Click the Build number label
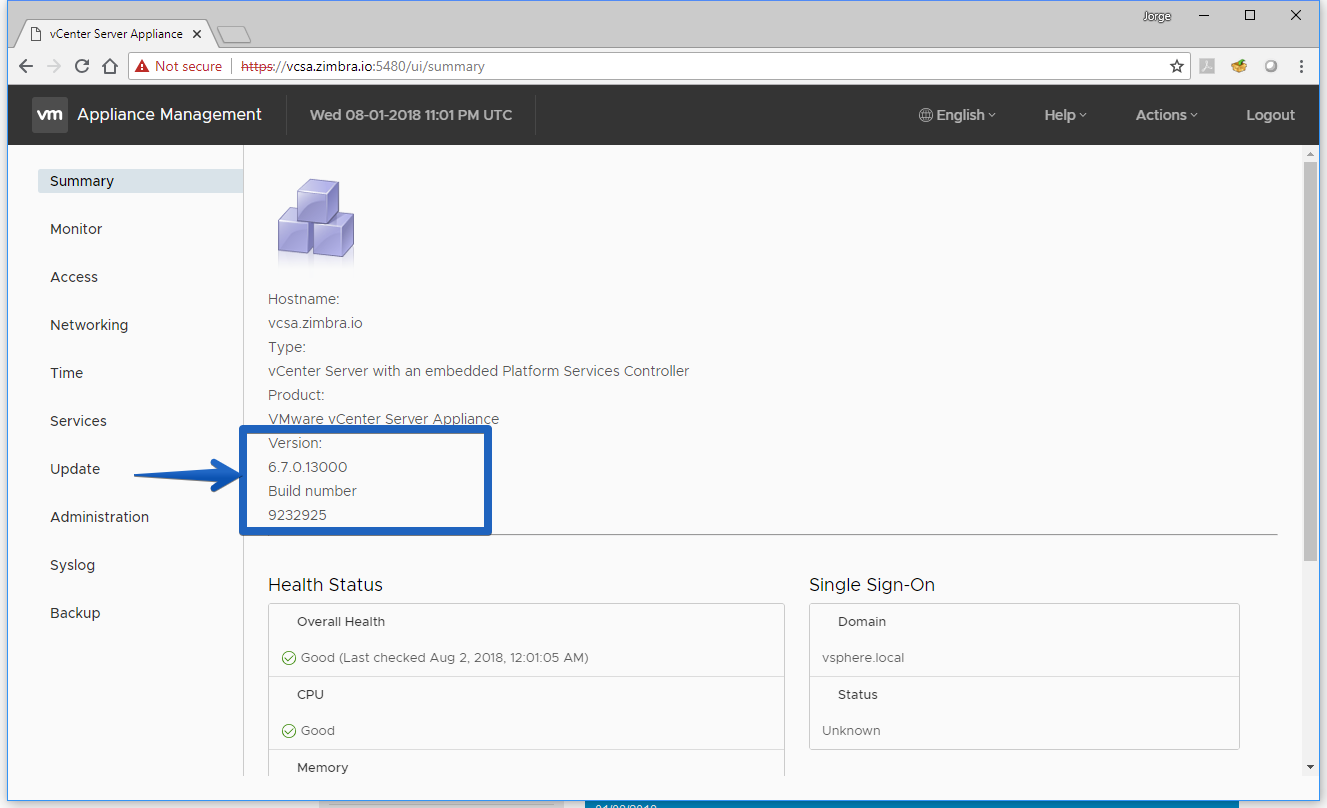Screen dimensions: 1327x808 [312, 491]
